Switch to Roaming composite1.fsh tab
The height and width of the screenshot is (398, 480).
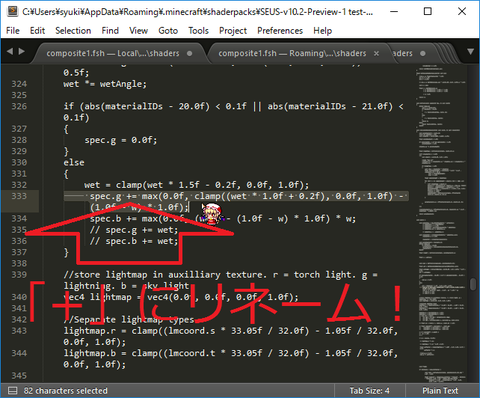[x=292, y=53]
